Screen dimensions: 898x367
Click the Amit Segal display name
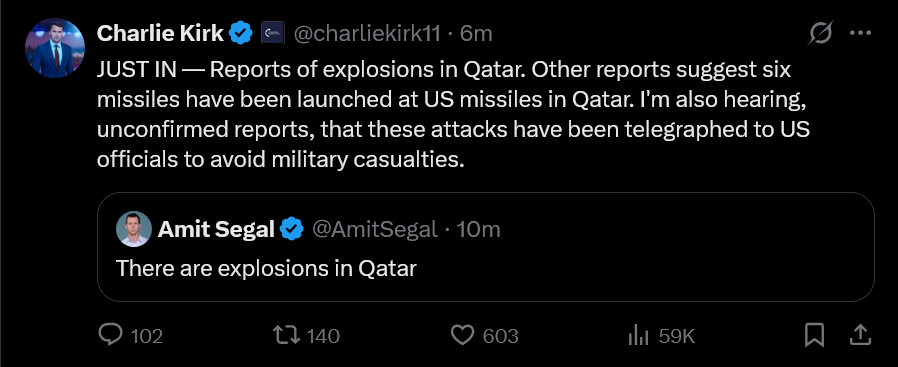point(216,229)
